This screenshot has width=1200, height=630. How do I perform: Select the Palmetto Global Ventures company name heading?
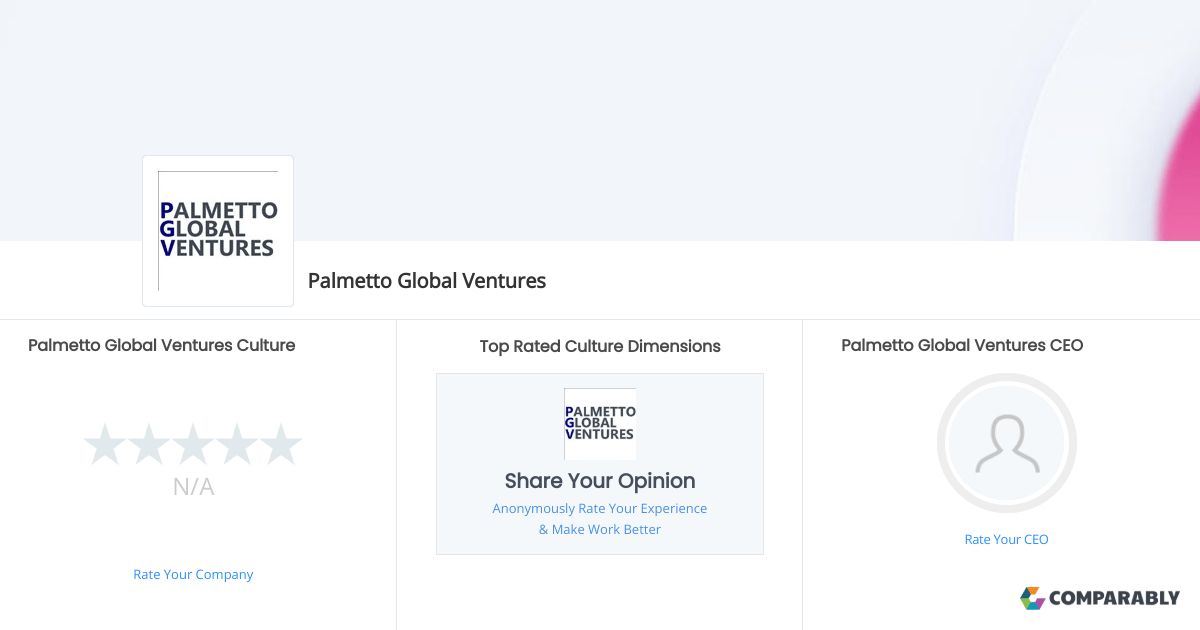(x=427, y=281)
